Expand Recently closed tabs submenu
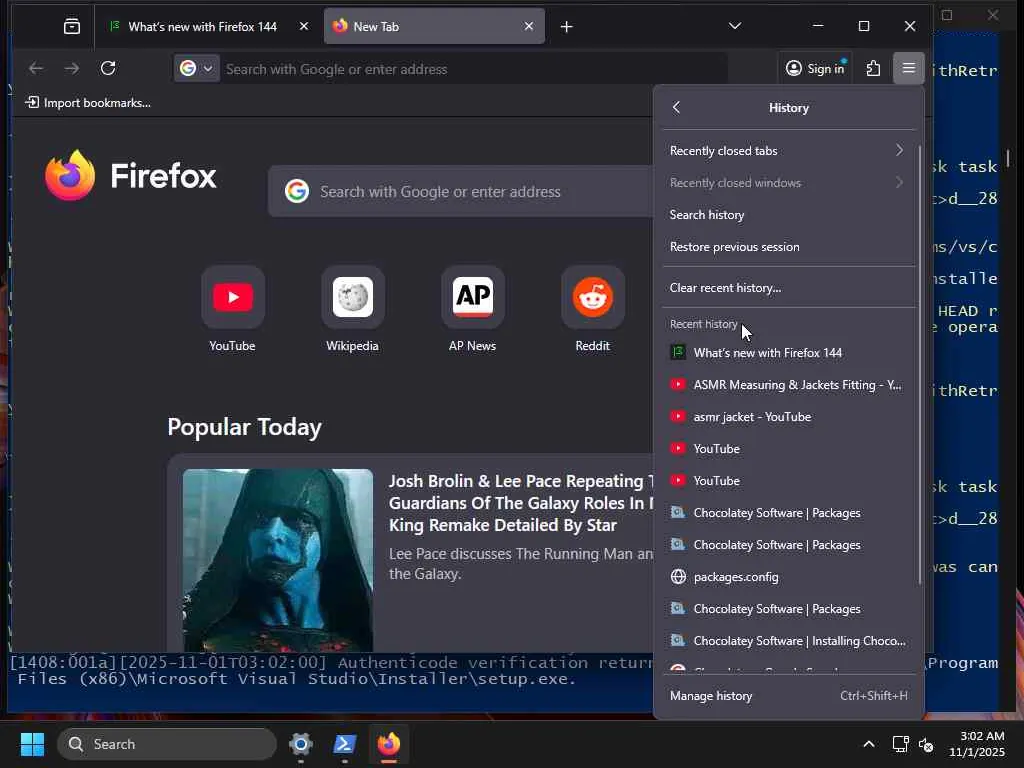 point(788,151)
